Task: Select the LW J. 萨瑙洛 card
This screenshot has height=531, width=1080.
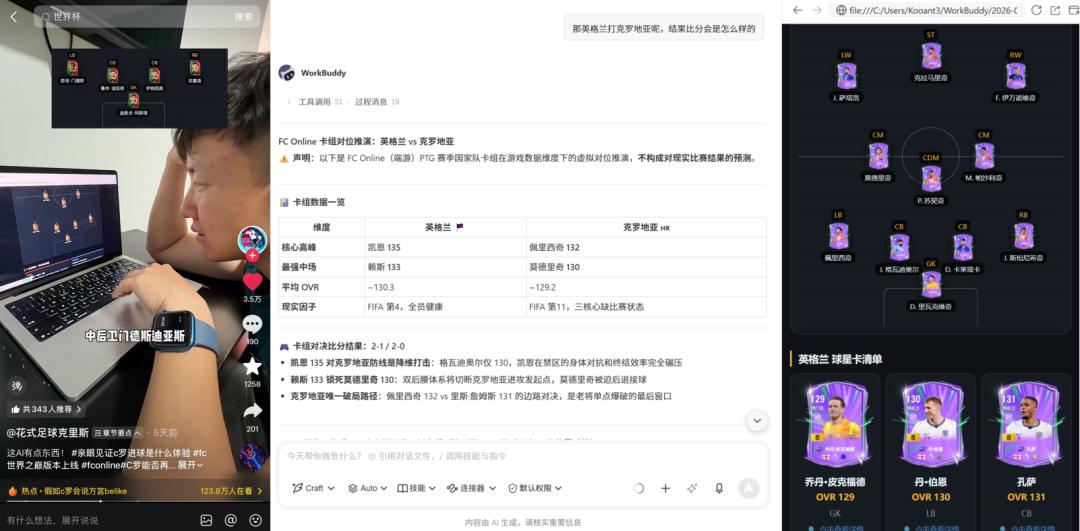Action: click(x=846, y=76)
